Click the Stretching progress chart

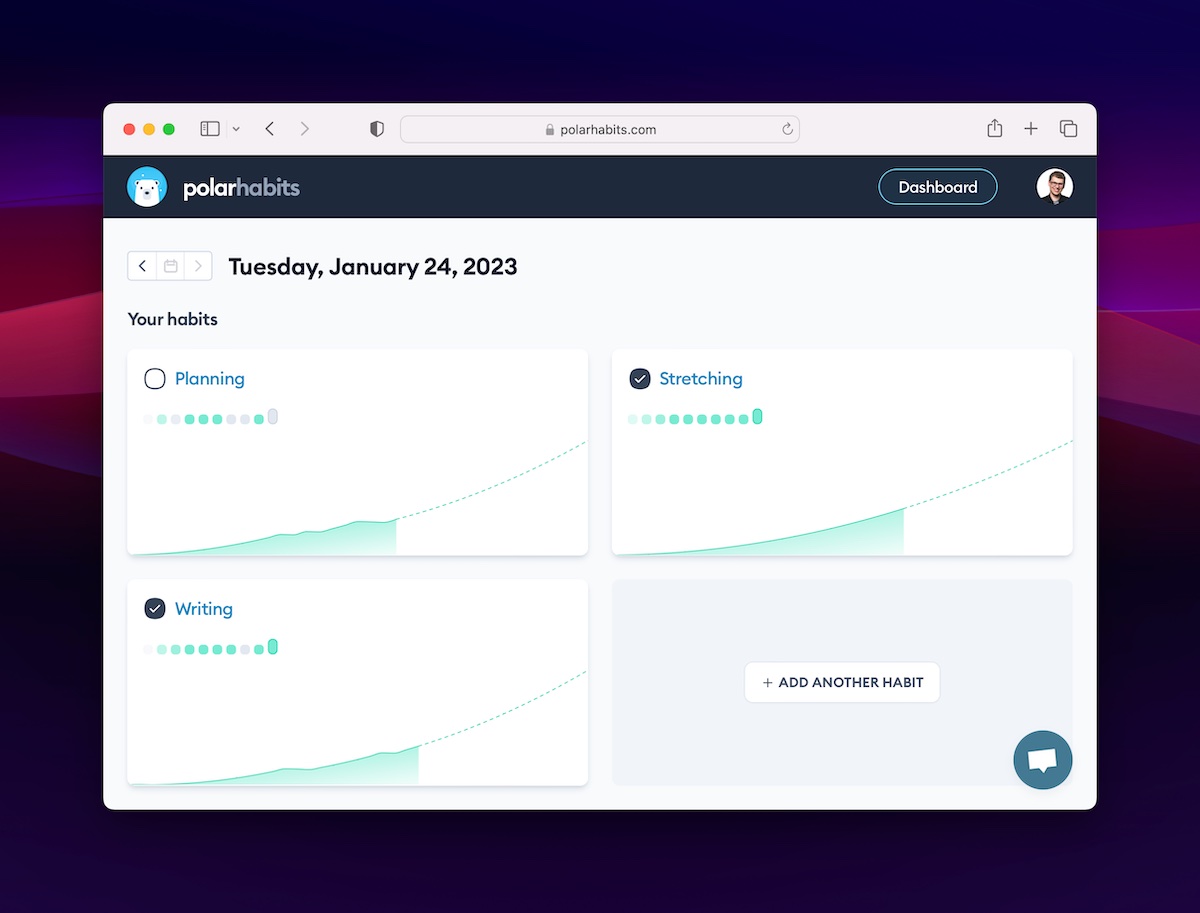(842, 497)
